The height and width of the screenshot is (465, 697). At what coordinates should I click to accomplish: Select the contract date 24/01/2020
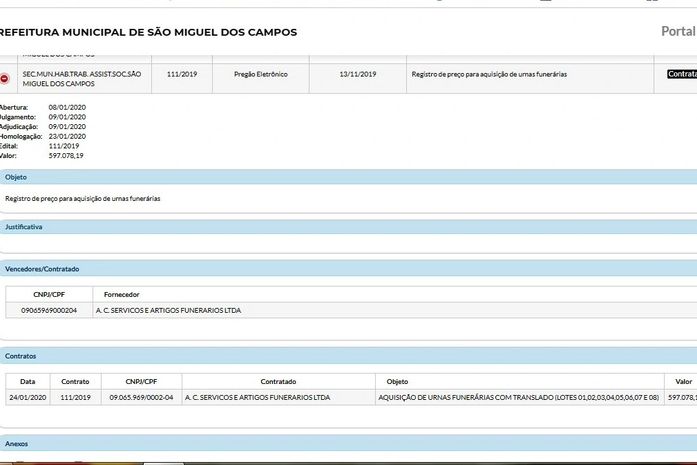coord(28,397)
